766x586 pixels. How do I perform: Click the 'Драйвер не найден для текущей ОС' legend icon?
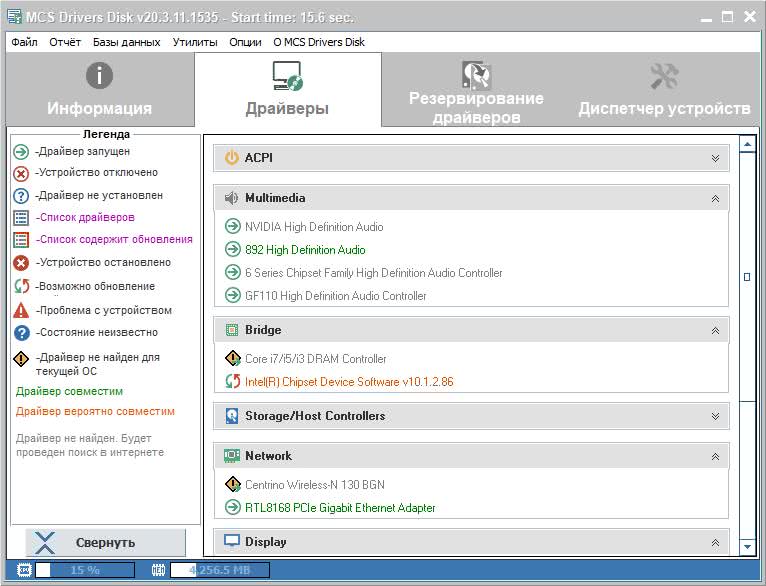point(21,359)
